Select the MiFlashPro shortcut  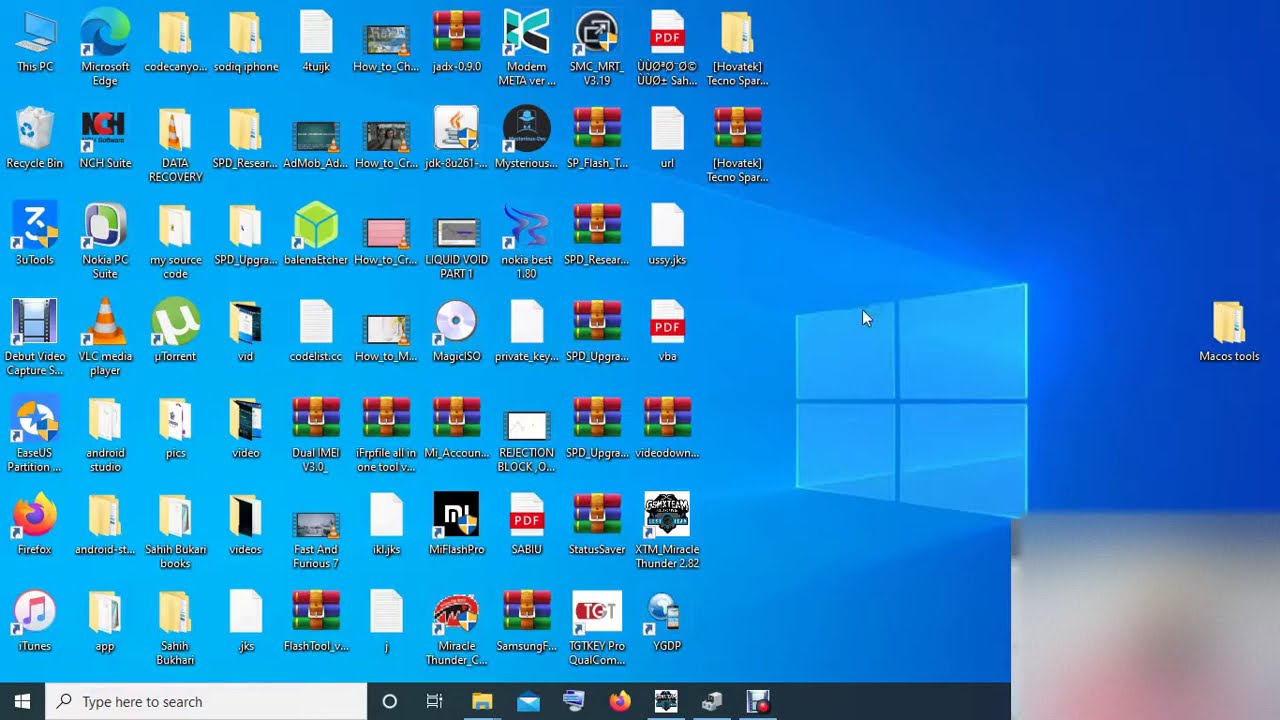click(457, 524)
